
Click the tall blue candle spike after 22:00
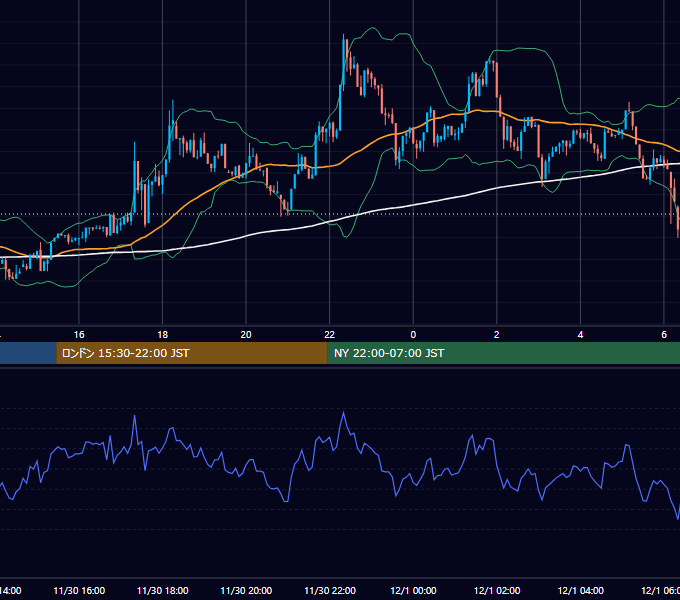coord(343,63)
